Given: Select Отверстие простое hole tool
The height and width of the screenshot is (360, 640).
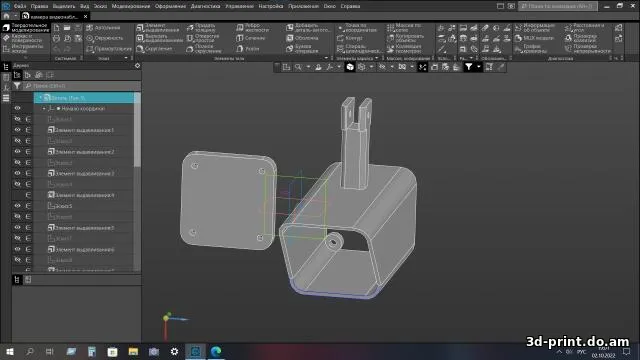Looking at the screenshot, I should 203,38.
